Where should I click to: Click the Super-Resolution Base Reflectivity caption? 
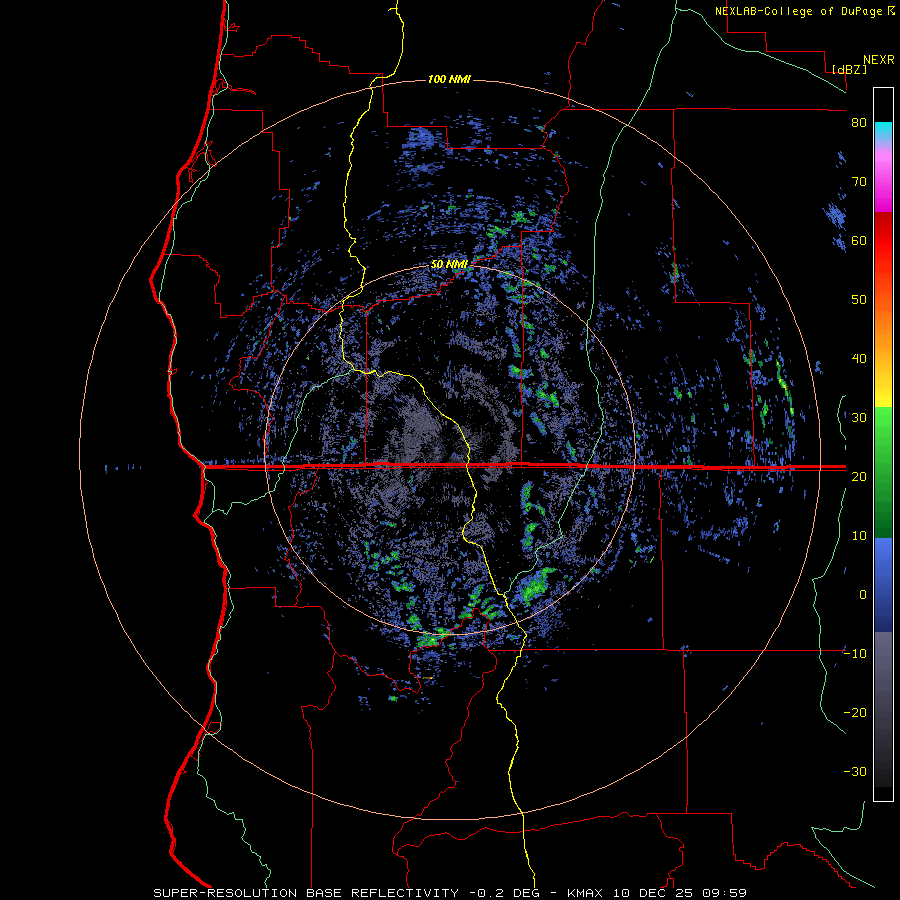pos(450,893)
